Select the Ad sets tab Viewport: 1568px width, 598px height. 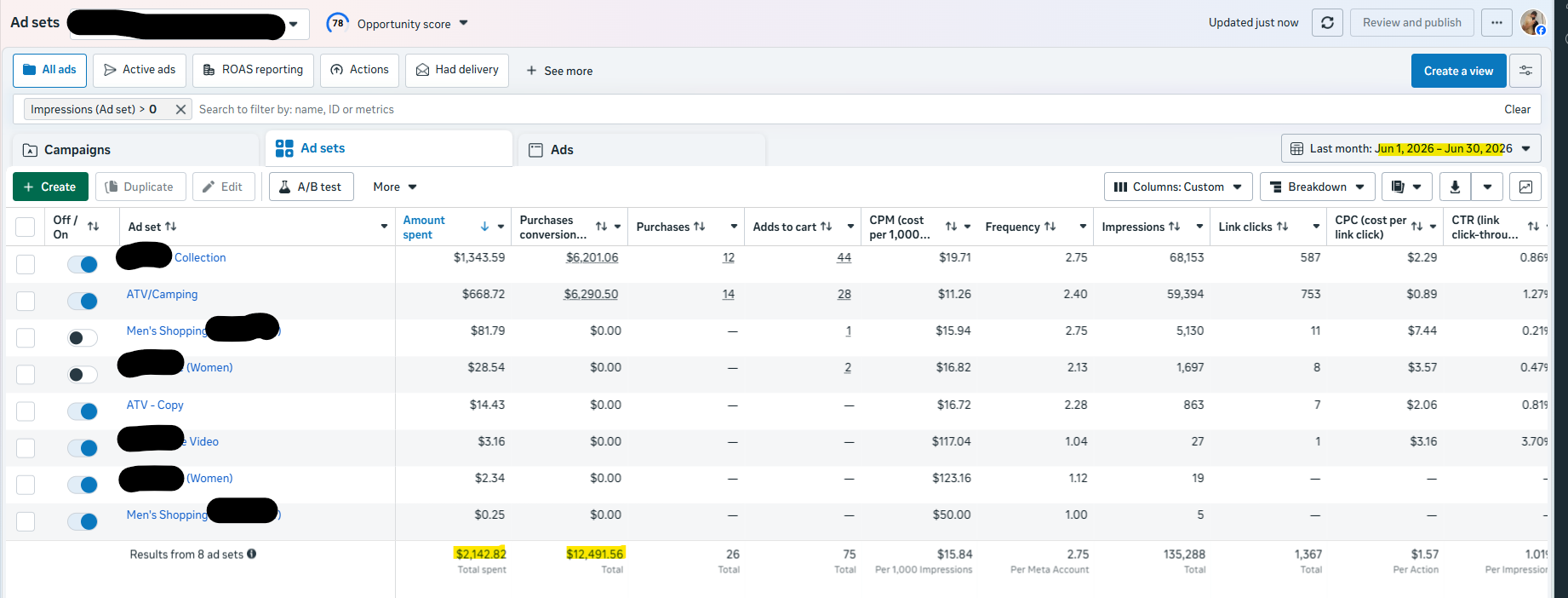(389, 148)
